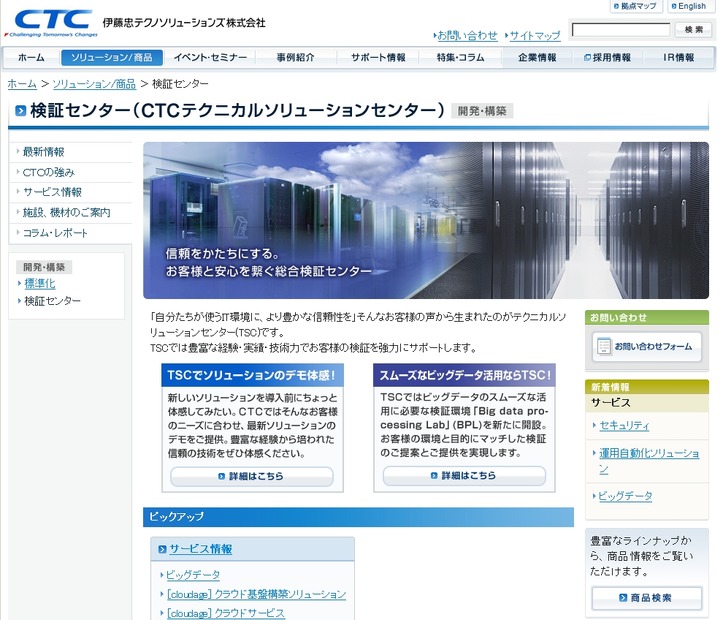Open the 拠点マップ link

[x=636, y=6]
